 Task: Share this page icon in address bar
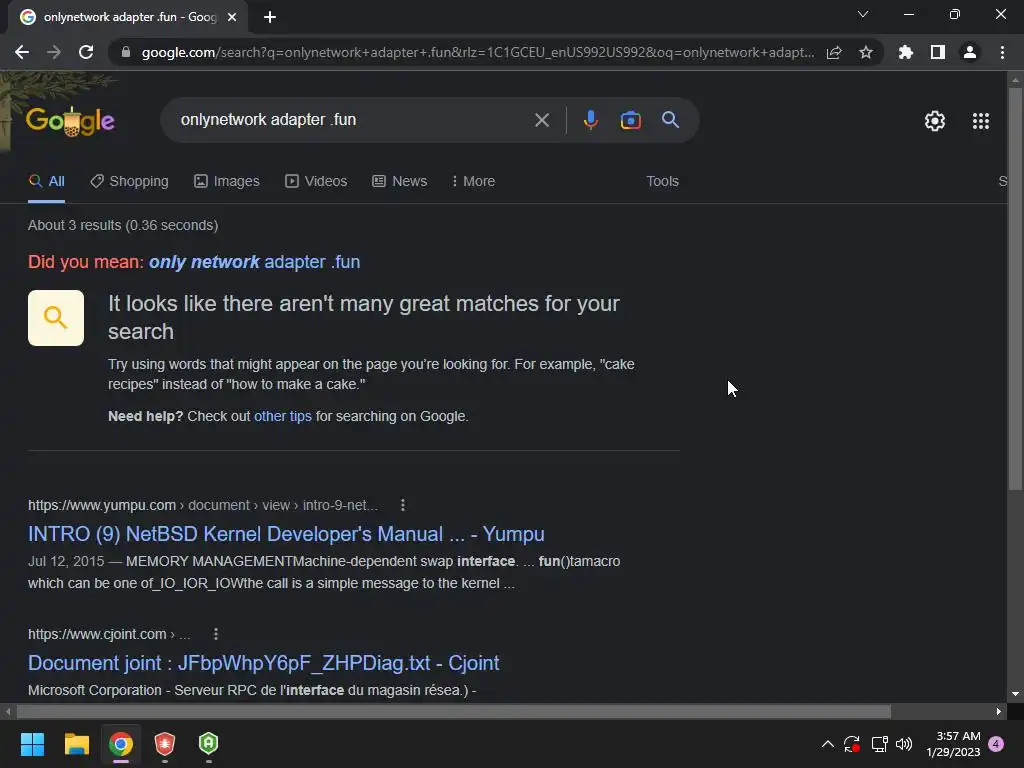(834, 52)
